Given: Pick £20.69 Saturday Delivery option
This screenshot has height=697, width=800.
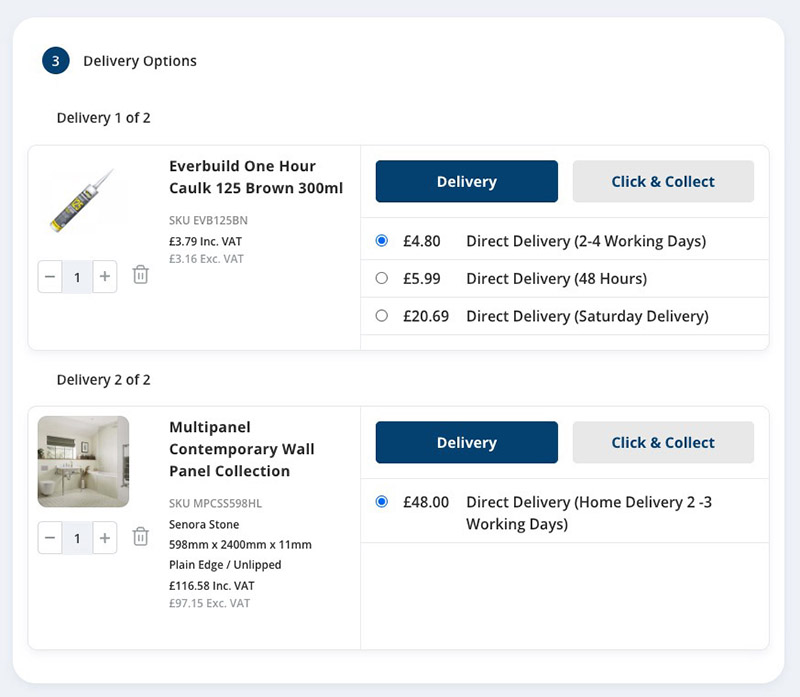Looking at the screenshot, I should pos(381,316).
